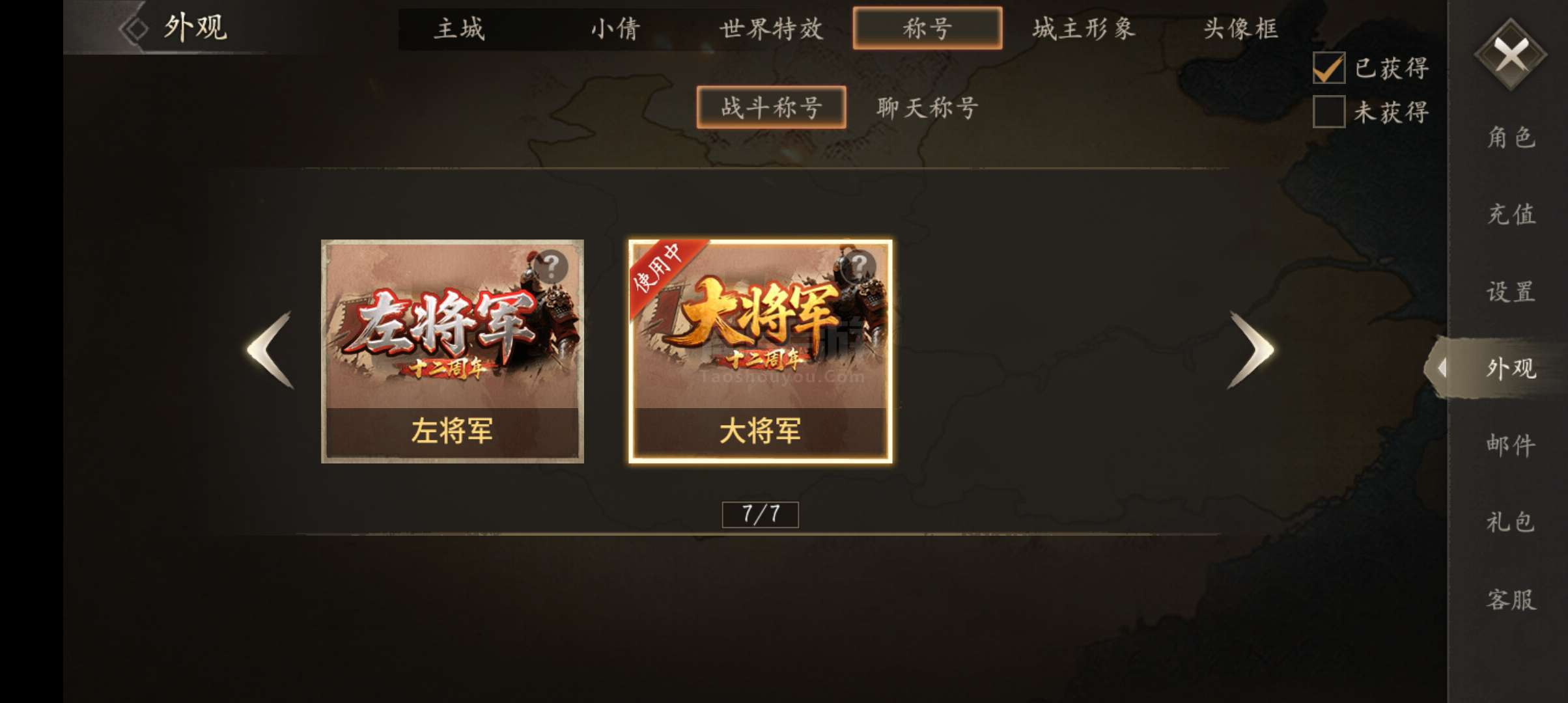Click the question mark on 大將軍 card
The width and height of the screenshot is (1568, 703).
click(x=860, y=266)
